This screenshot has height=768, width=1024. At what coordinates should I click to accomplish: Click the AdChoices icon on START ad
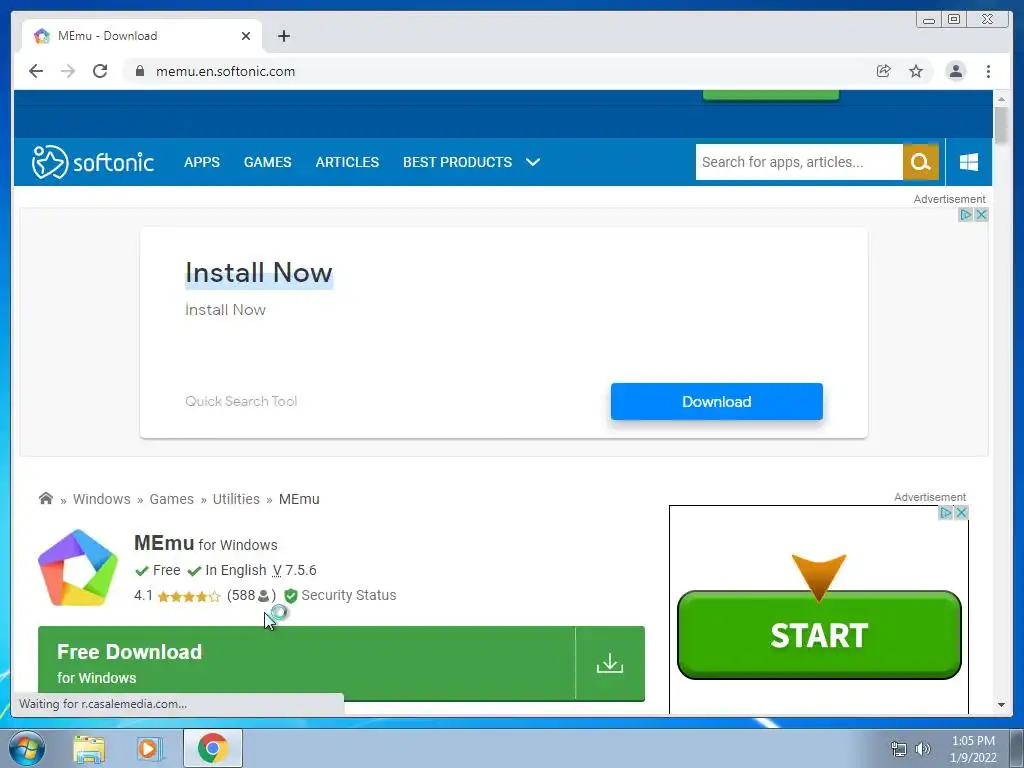[946, 513]
